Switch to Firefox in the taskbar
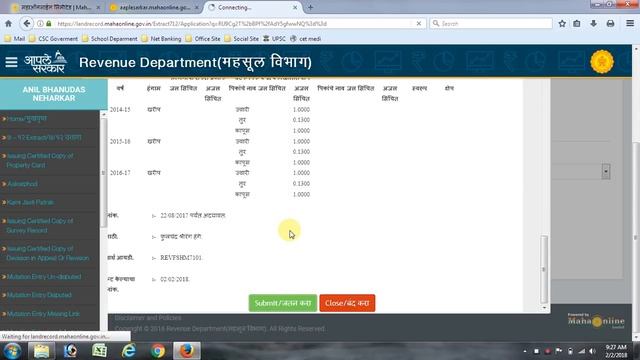The height and width of the screenshot is (360, 640). click(187, 351)
